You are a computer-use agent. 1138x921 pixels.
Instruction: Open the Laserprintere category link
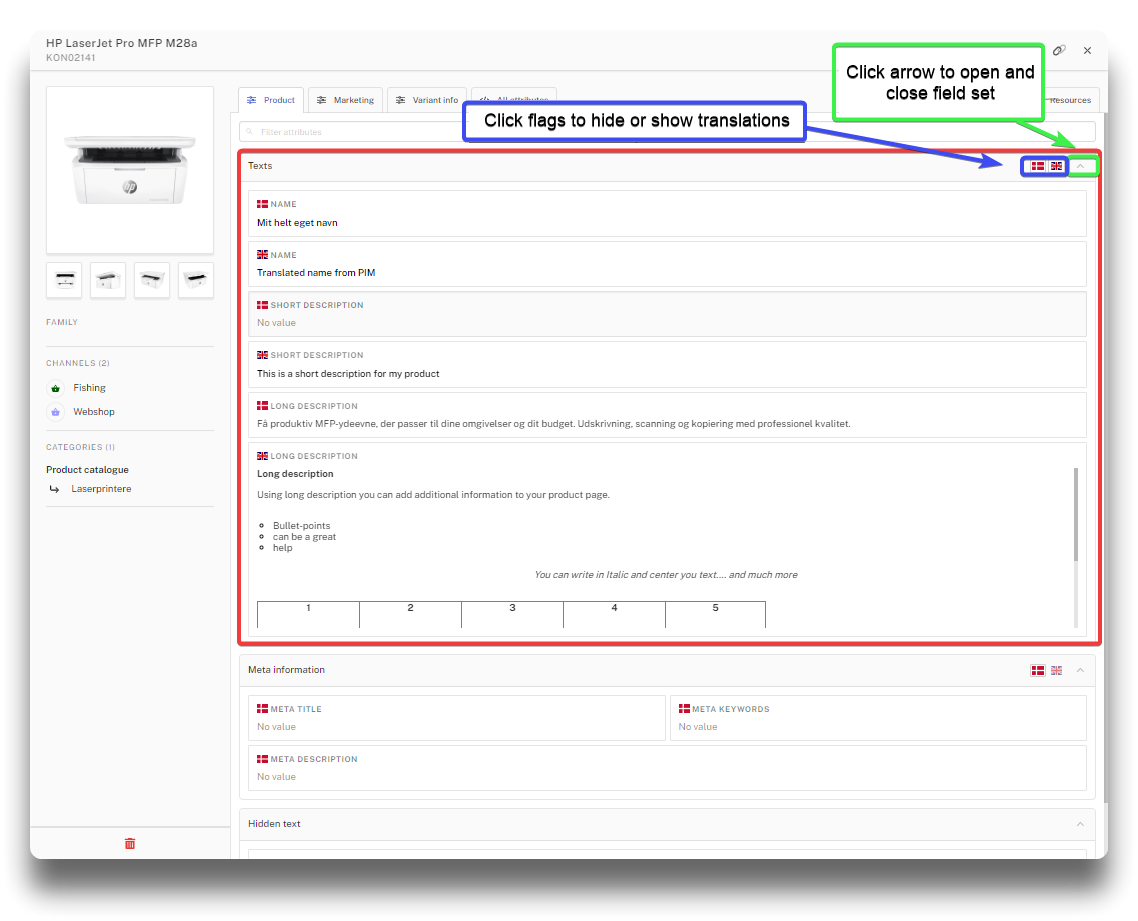coord(101,489)
